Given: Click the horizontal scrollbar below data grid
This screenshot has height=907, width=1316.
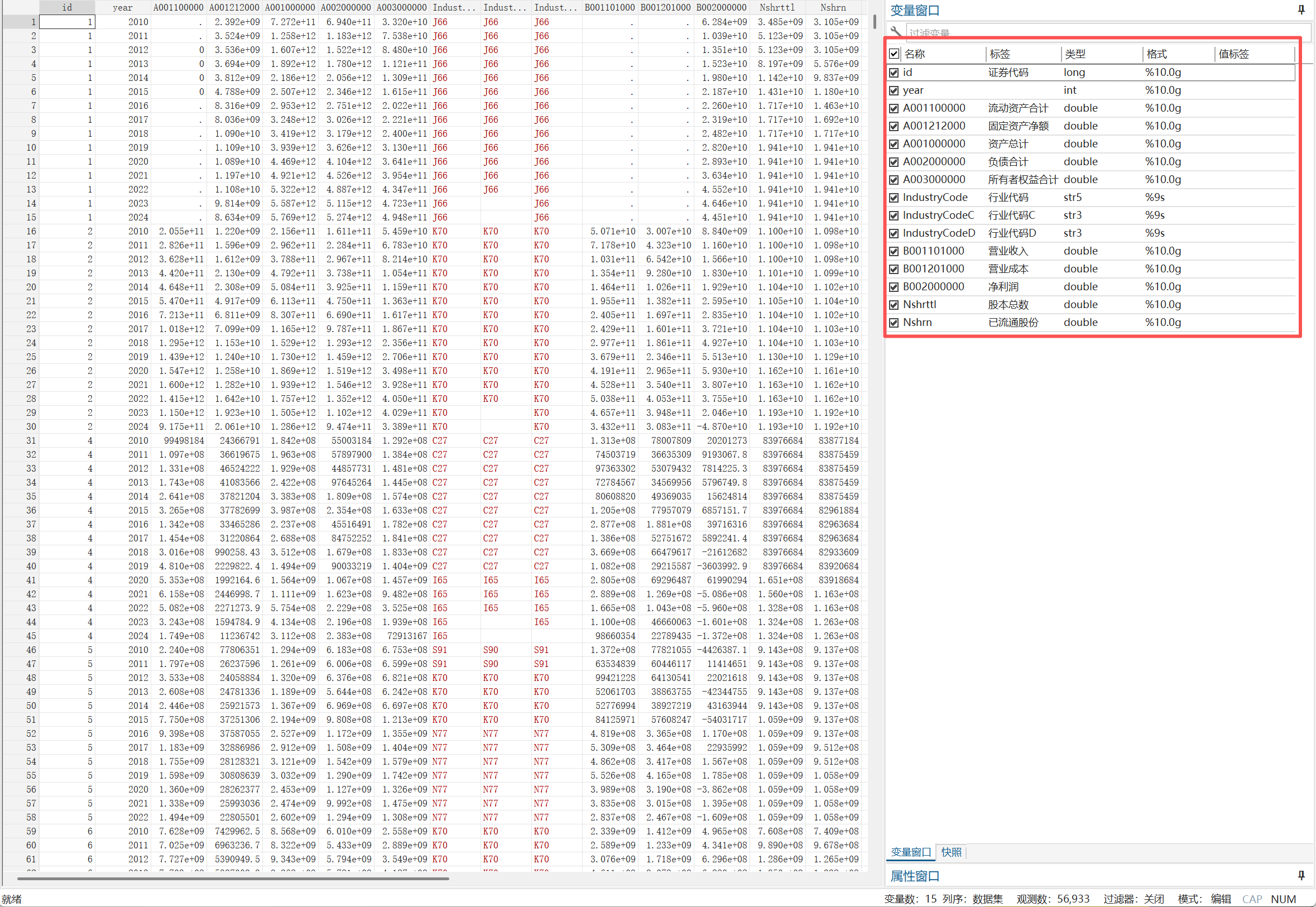Looking at the screenshot, I should [x=233, y=878].
